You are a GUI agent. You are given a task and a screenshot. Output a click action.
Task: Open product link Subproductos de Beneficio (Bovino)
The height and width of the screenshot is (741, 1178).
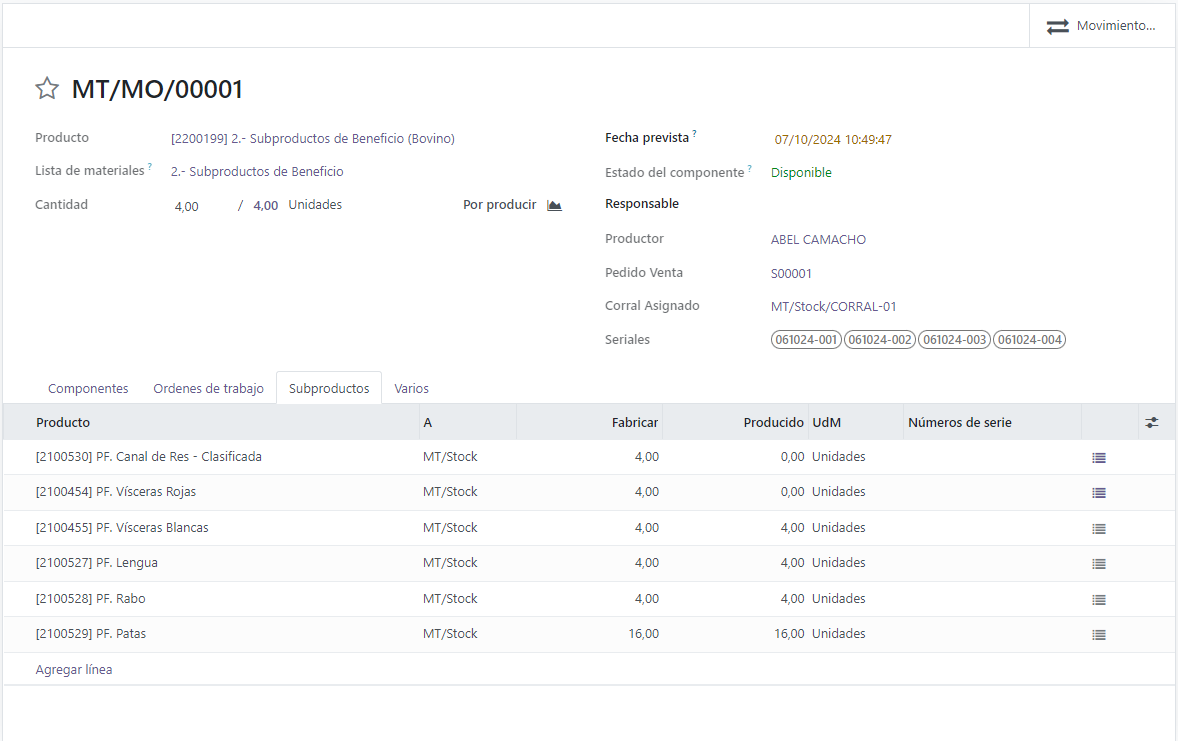313,138
